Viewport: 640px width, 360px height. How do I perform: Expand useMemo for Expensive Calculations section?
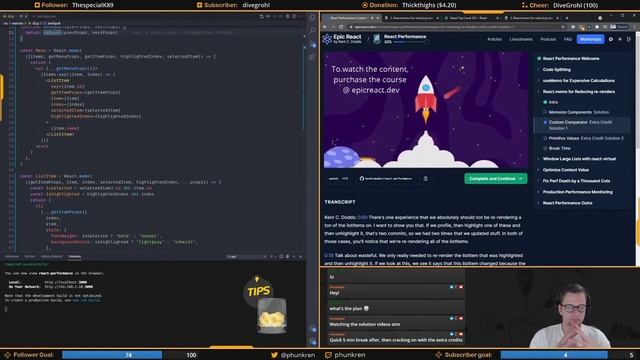[578, 81]
